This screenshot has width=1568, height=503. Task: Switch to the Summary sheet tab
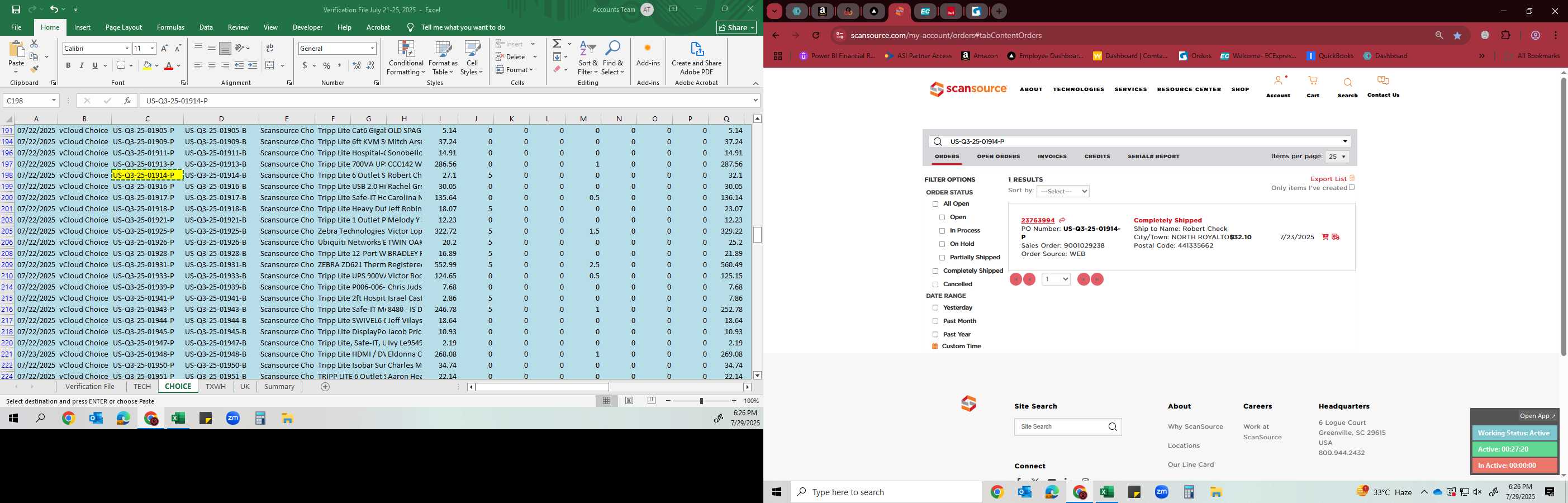point(279,387)
